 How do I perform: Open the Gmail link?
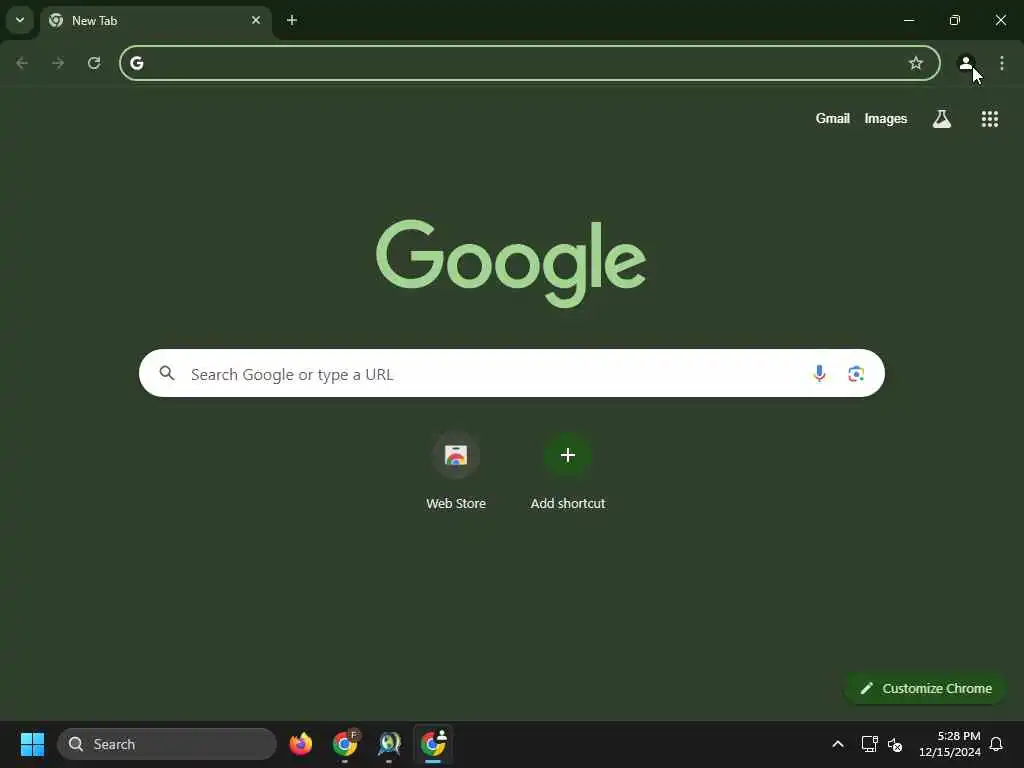coord(832,118)
